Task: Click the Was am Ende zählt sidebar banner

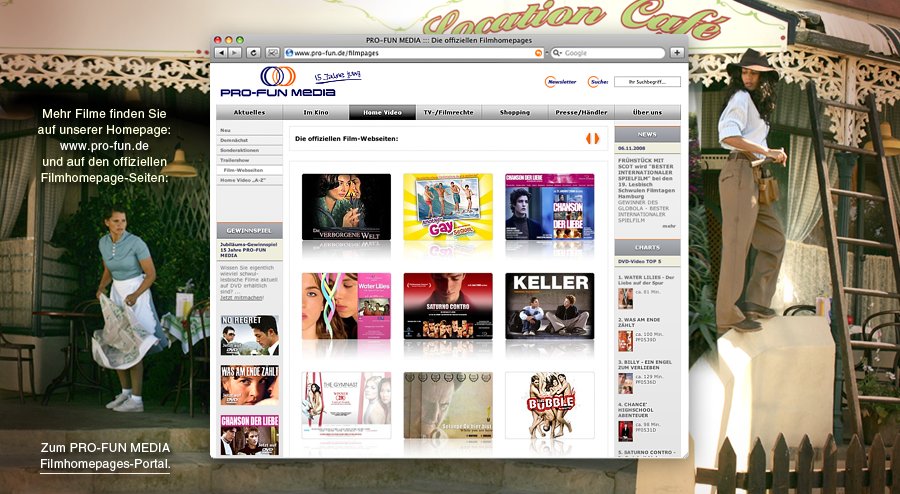Action: [x=250, y=385]
